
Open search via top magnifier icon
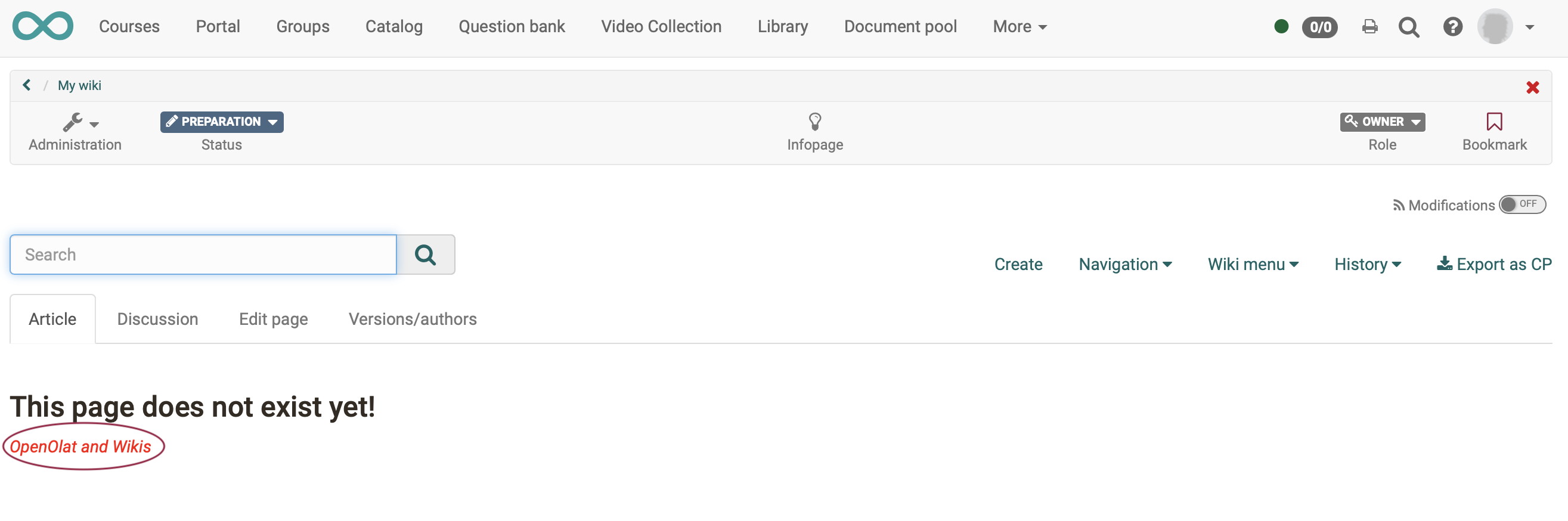pos(1409,27)
